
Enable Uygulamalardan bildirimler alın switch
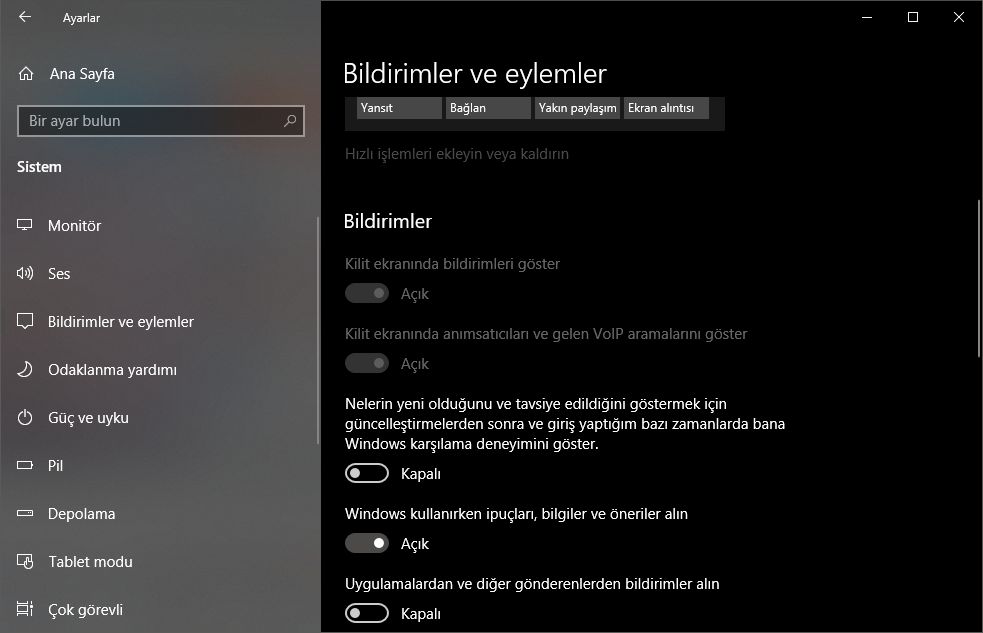(x=367, y=613)
